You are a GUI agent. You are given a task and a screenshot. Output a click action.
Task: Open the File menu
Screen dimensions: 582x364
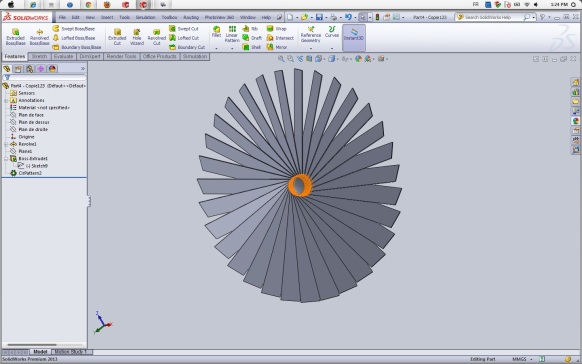pos(62,17)
